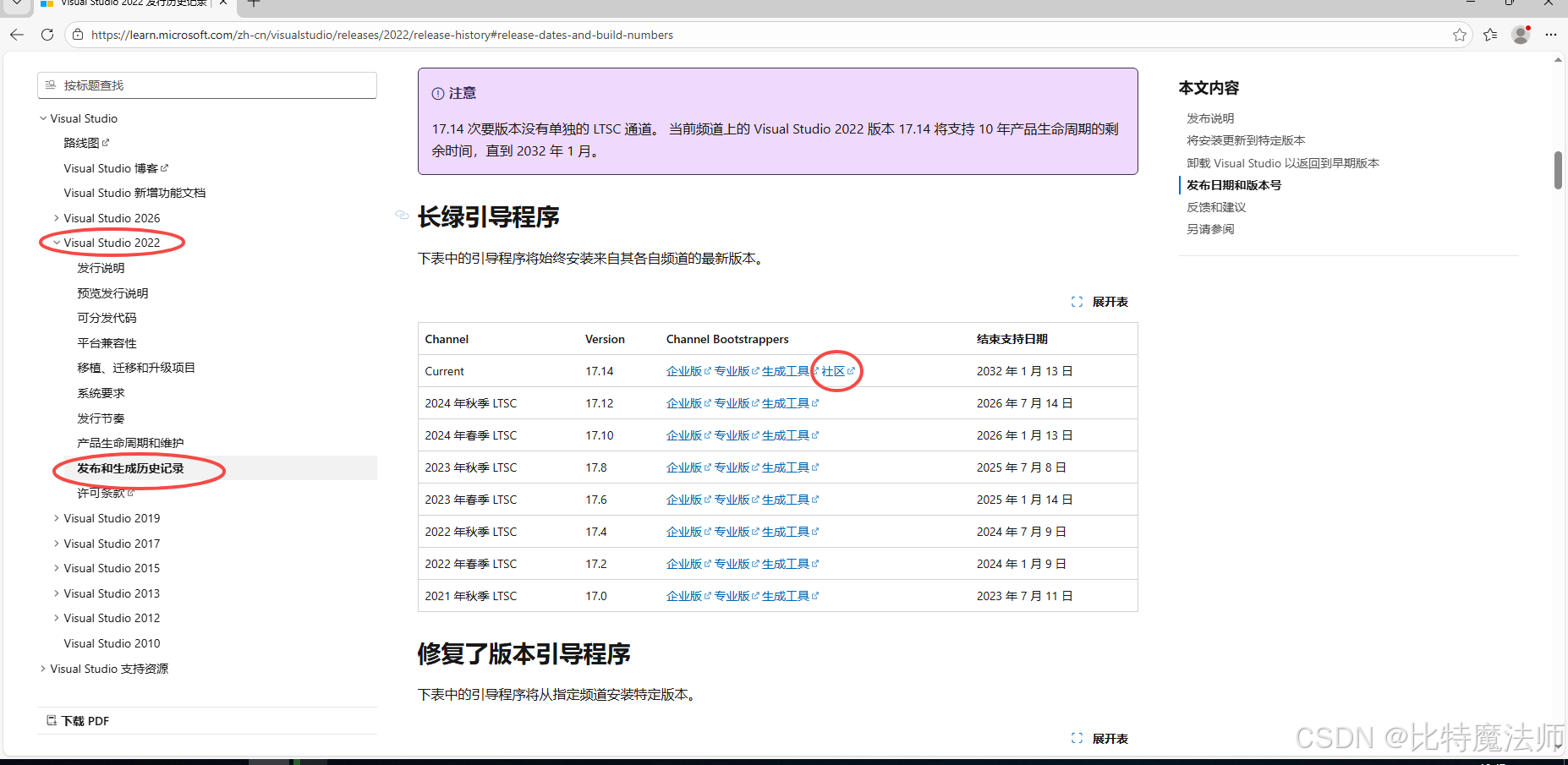Open the tab actions chevron menu
The image size is (1568, 765).
pyautogui.click(x=17, y=3)
